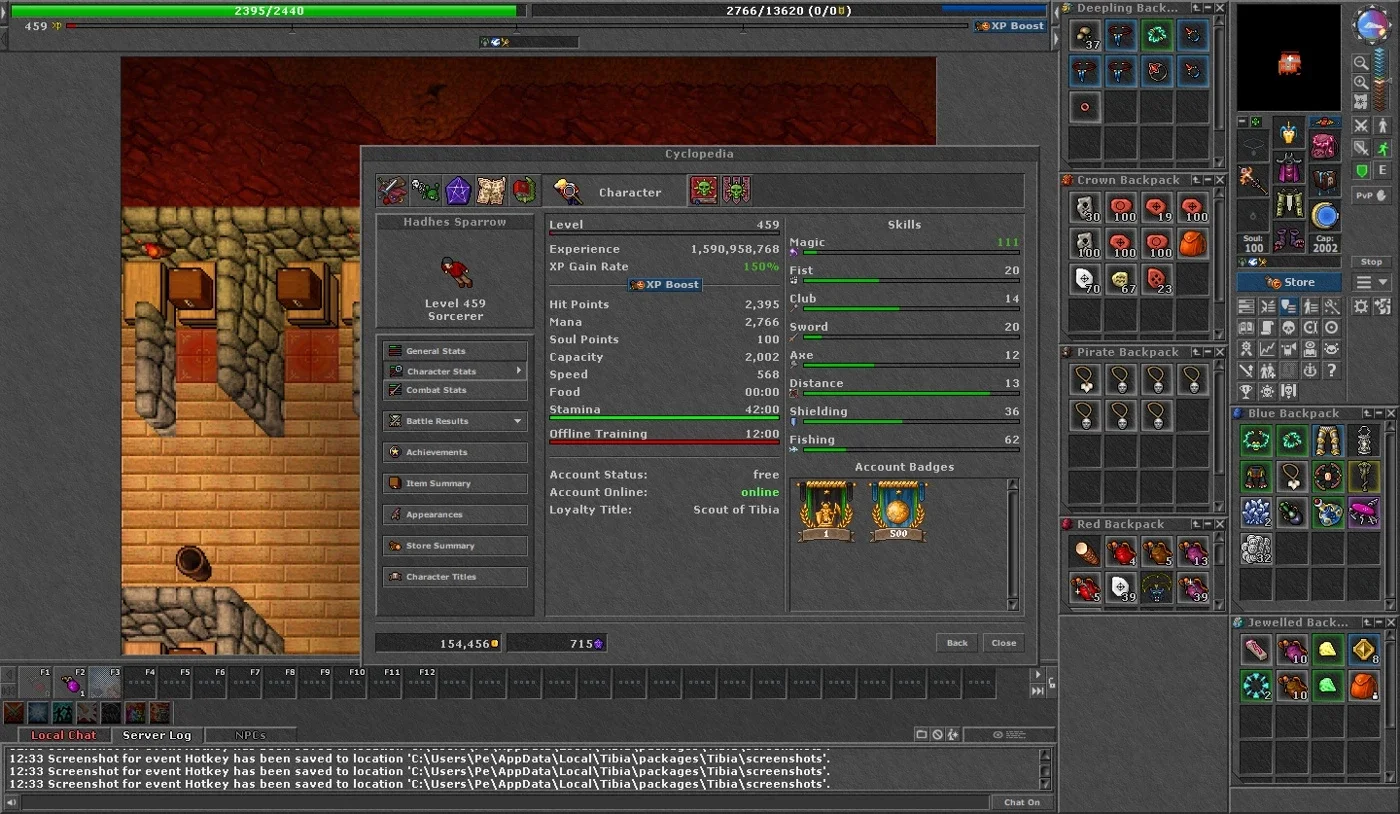Click the pink backpack in equipment slot
This screenshot has width=1400, height=814.
pos(1325,146)
